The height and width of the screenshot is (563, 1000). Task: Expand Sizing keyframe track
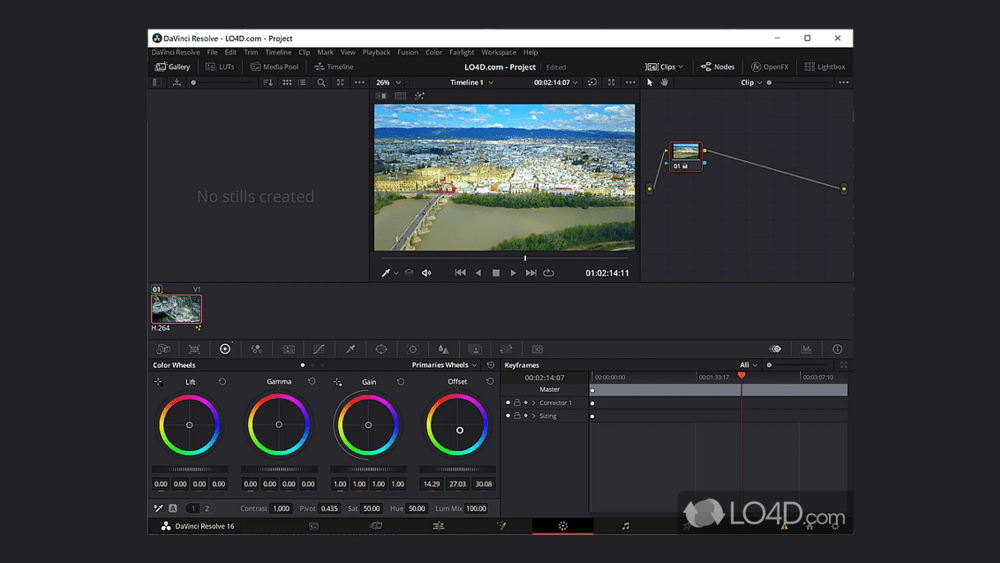coord(534,416)
